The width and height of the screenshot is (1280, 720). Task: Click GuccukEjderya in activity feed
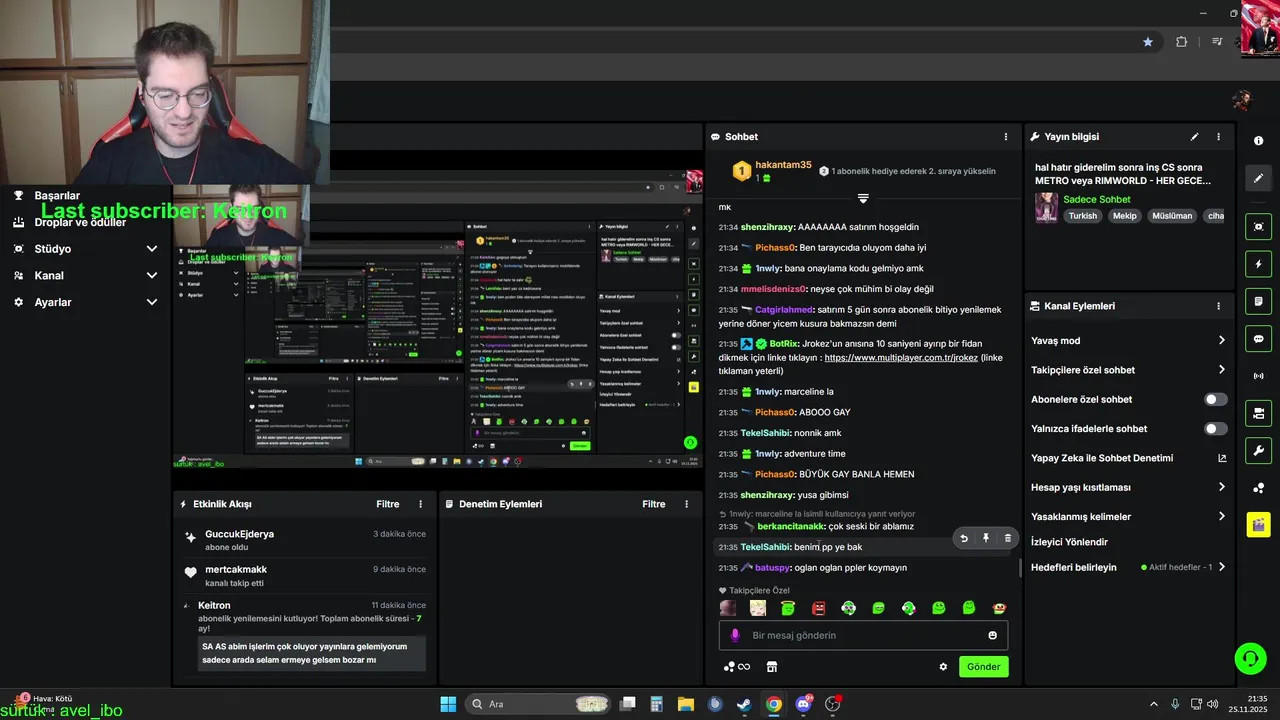239,534
